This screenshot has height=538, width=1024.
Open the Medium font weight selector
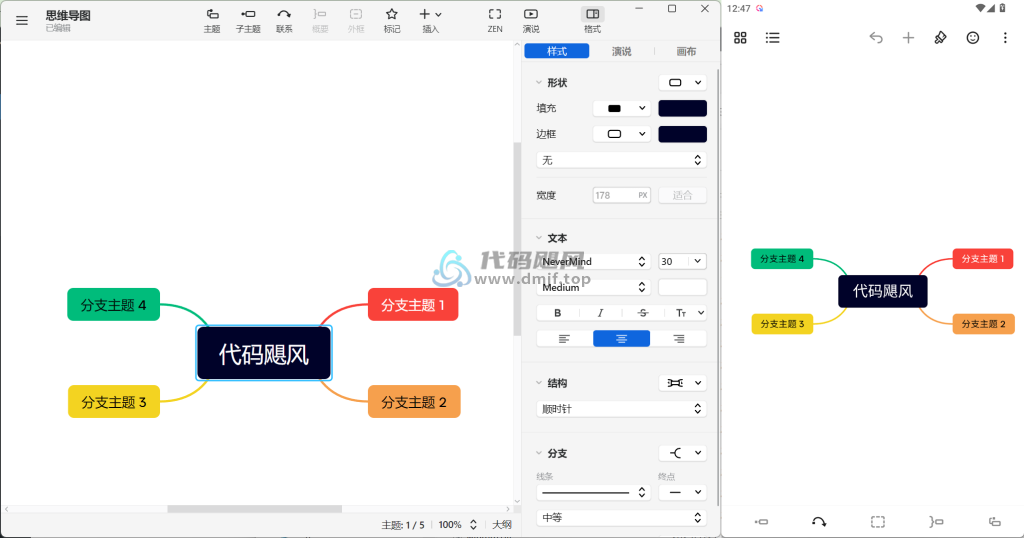(594, 287)
